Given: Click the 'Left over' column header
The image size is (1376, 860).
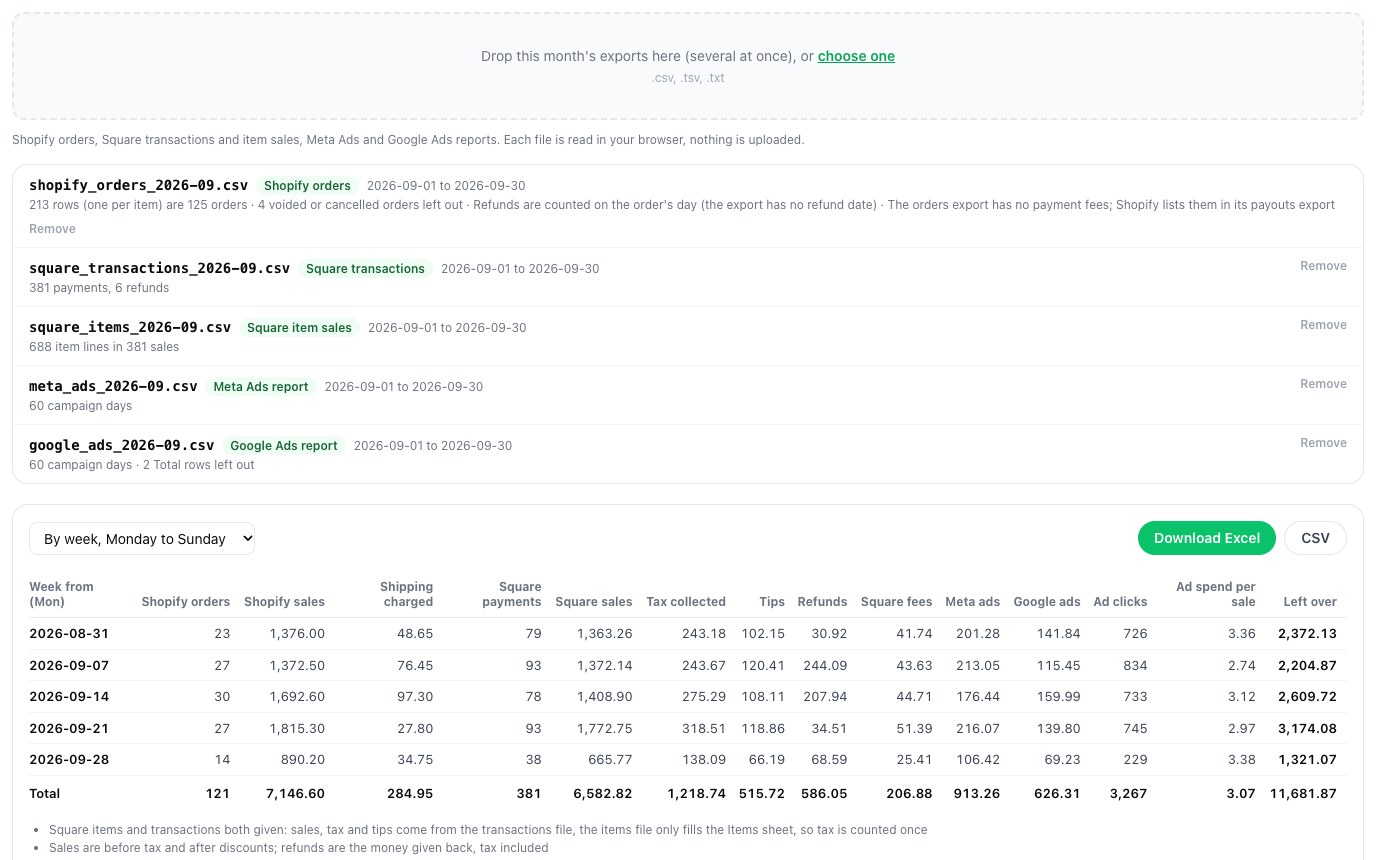Looking at the screenshot, I should pos(1310,602).
